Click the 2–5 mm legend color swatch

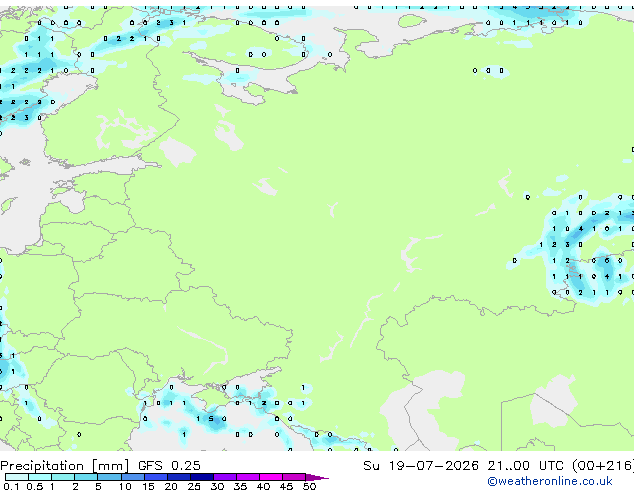coord(86,477)
